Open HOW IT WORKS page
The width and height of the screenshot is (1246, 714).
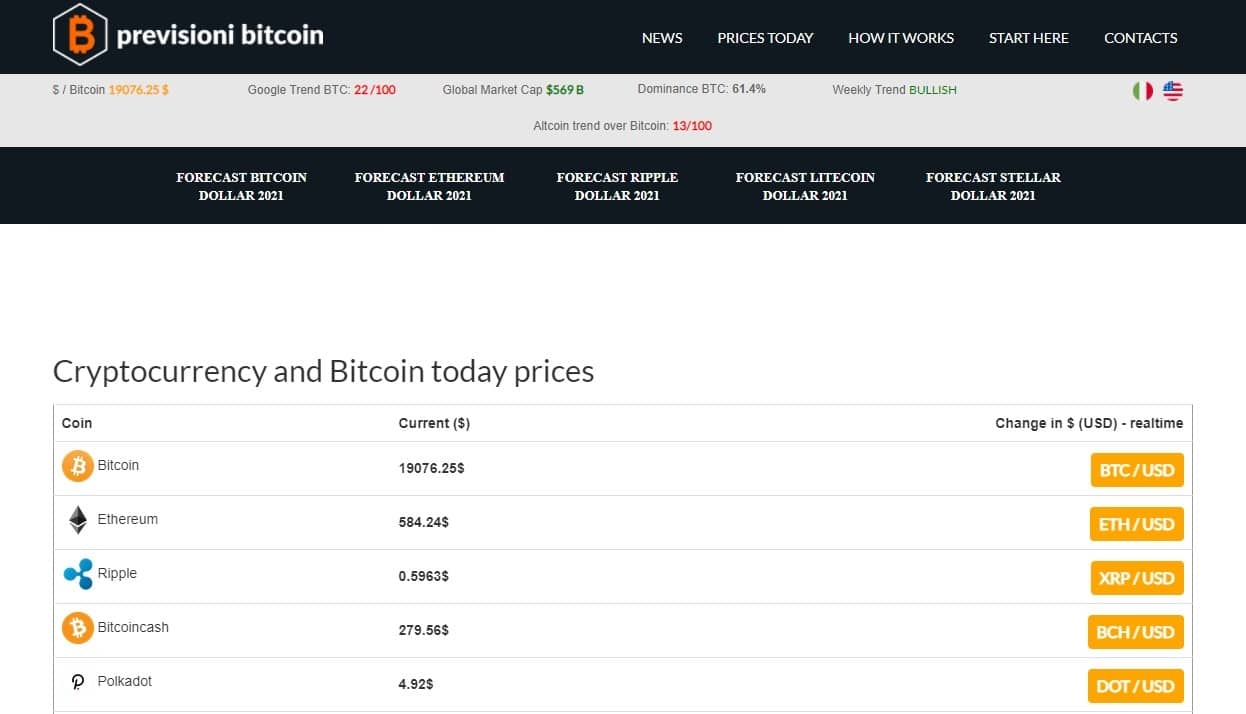pyautogui.click(x=901, y=38)
